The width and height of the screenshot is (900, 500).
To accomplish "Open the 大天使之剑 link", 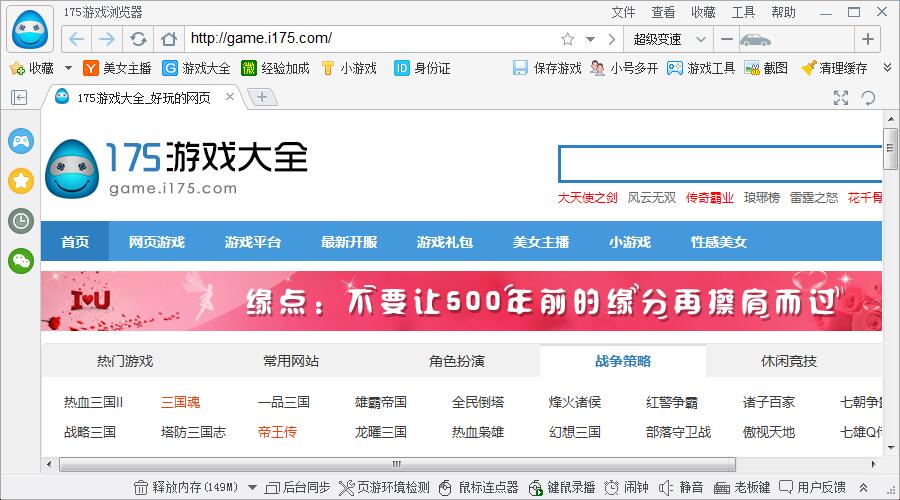I will click(587, 198).
